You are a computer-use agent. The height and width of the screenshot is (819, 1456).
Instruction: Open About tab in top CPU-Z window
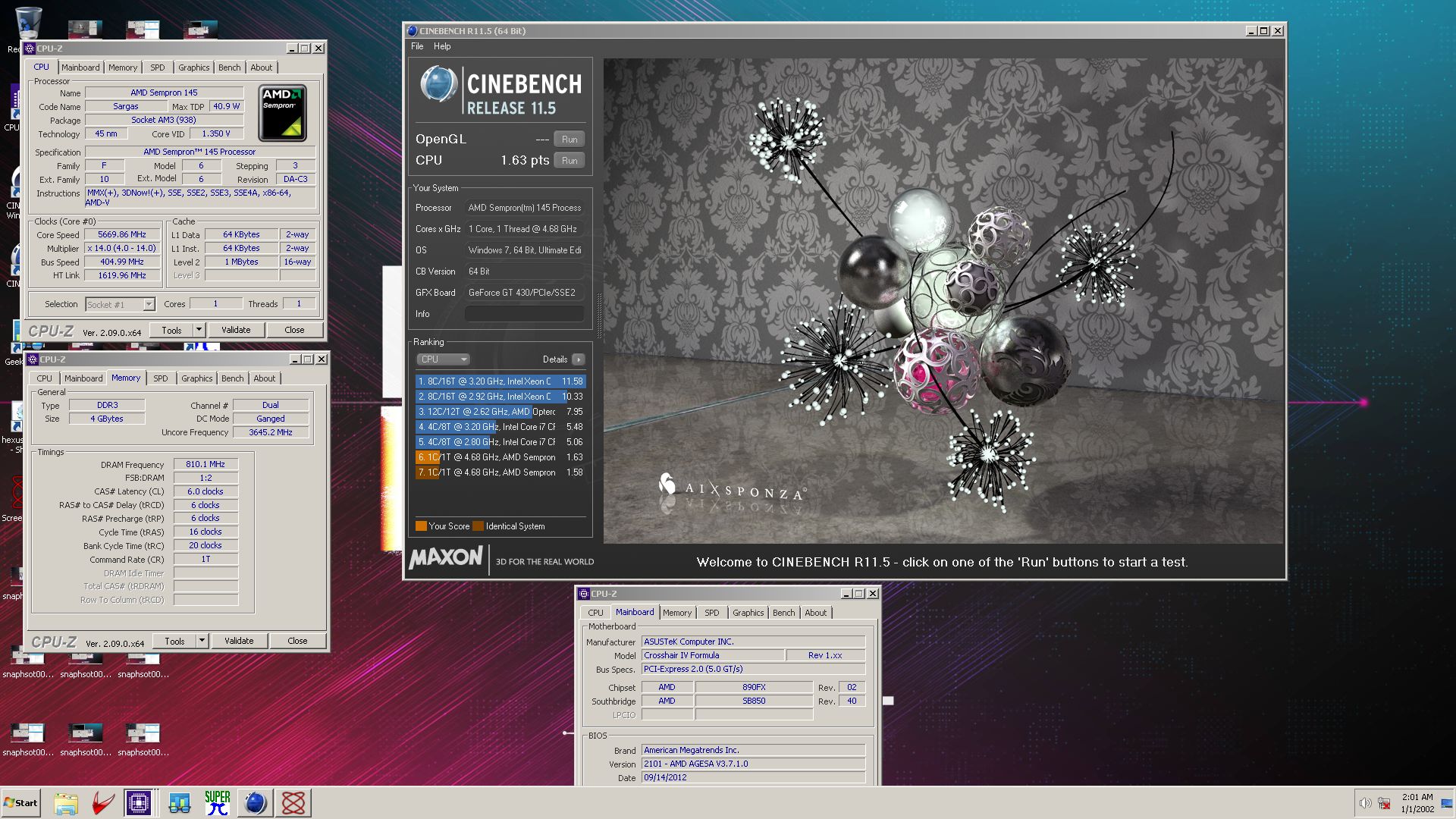262,67
